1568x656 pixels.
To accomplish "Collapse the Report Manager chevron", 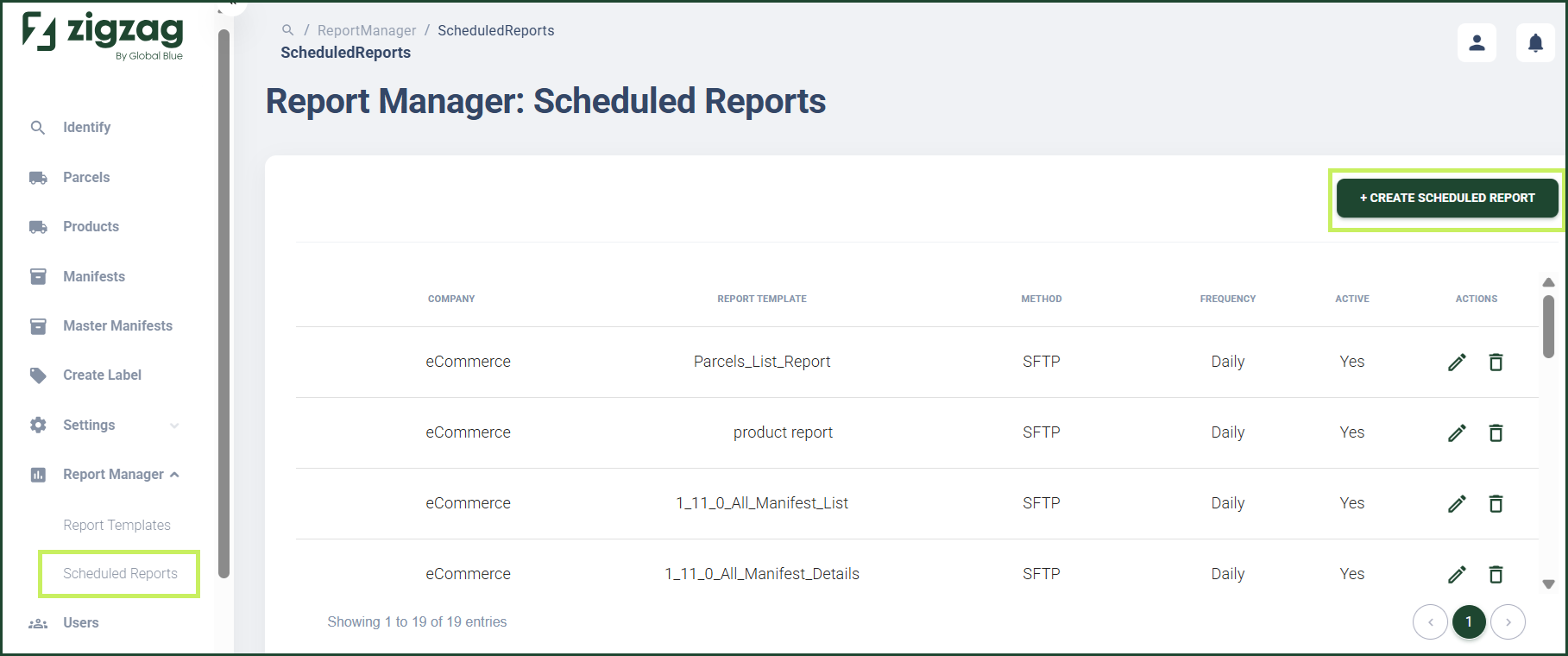I will (x=174, y=475).
